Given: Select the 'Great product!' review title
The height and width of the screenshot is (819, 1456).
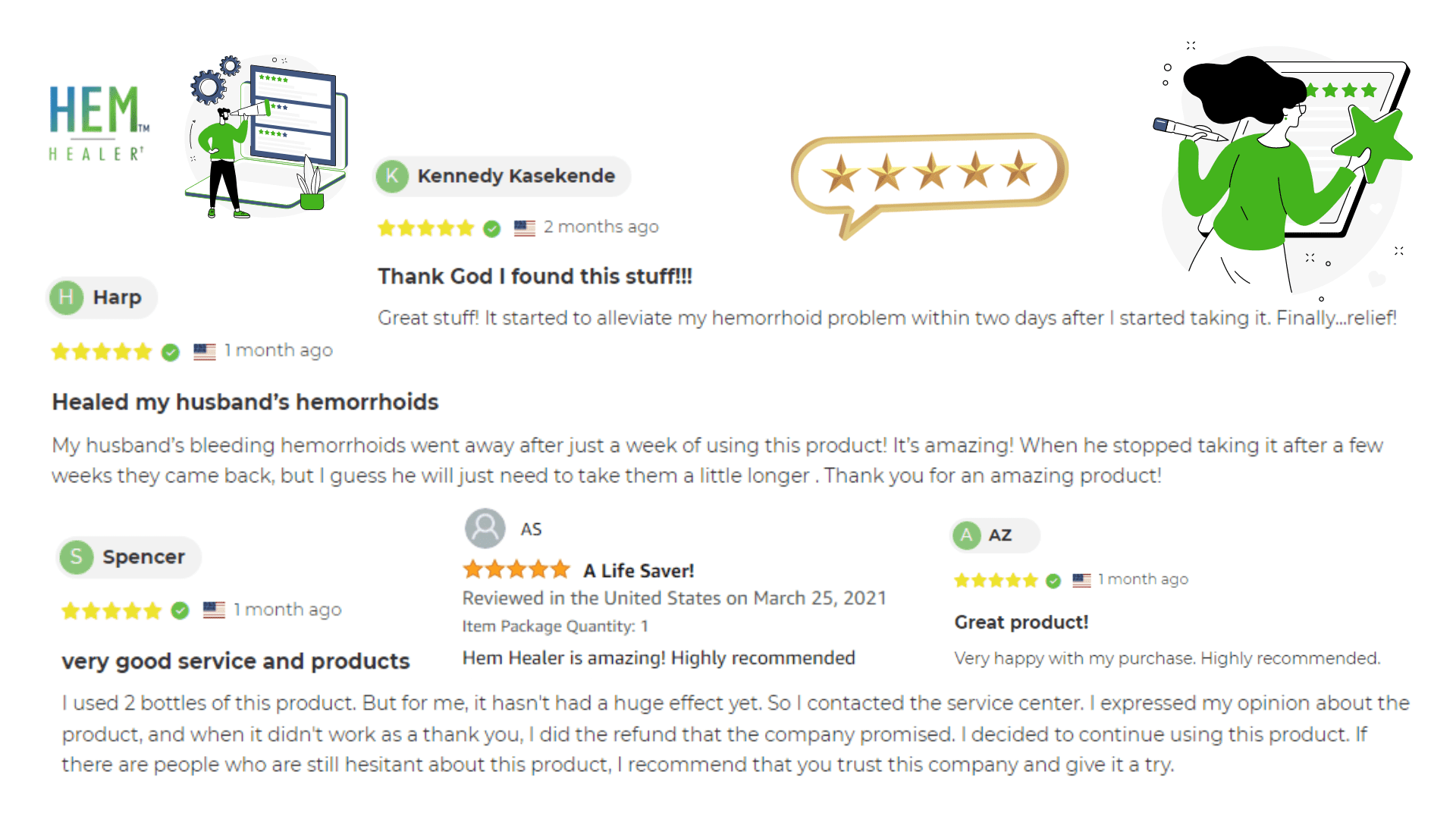Looking at the screenshot, I should click(x=1021, y=623).
